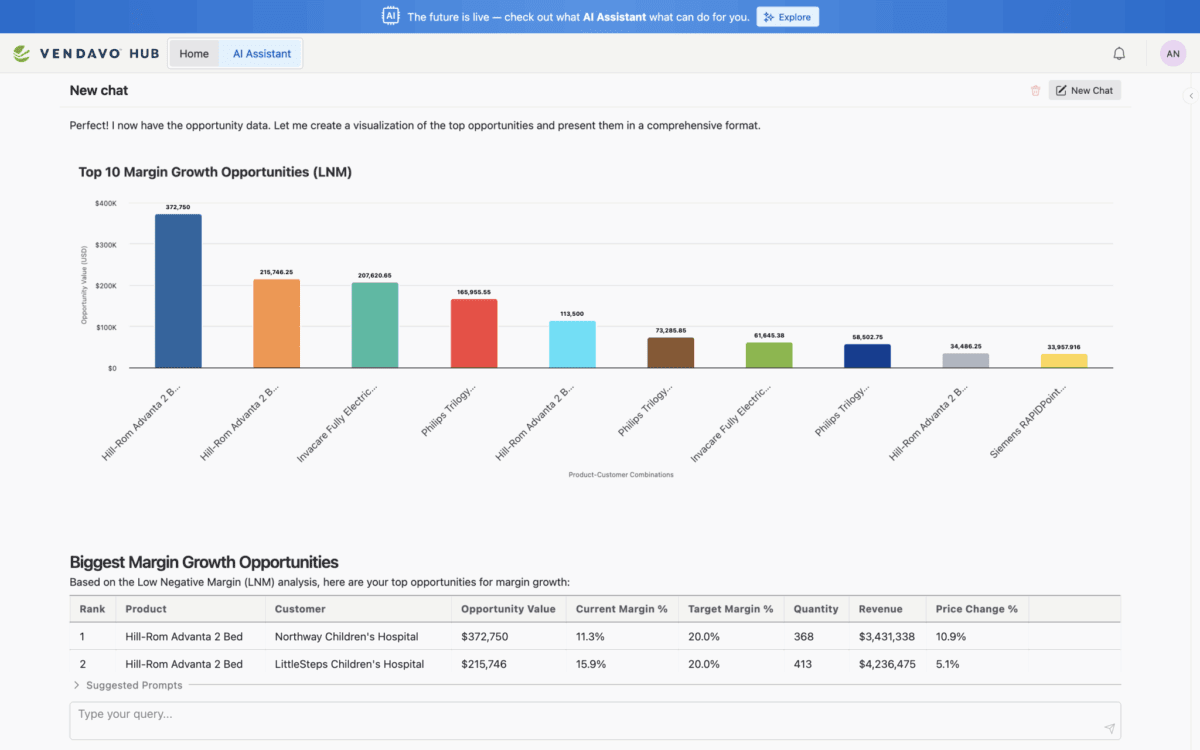The height and width of the screenshot is (750, 1200).
Task: Click the Explore button in banner
Action: point(787,17)
